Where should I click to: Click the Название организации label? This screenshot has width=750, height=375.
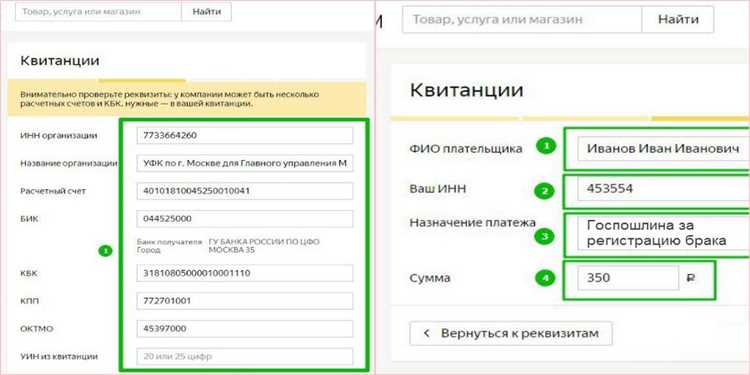(69, 163)
